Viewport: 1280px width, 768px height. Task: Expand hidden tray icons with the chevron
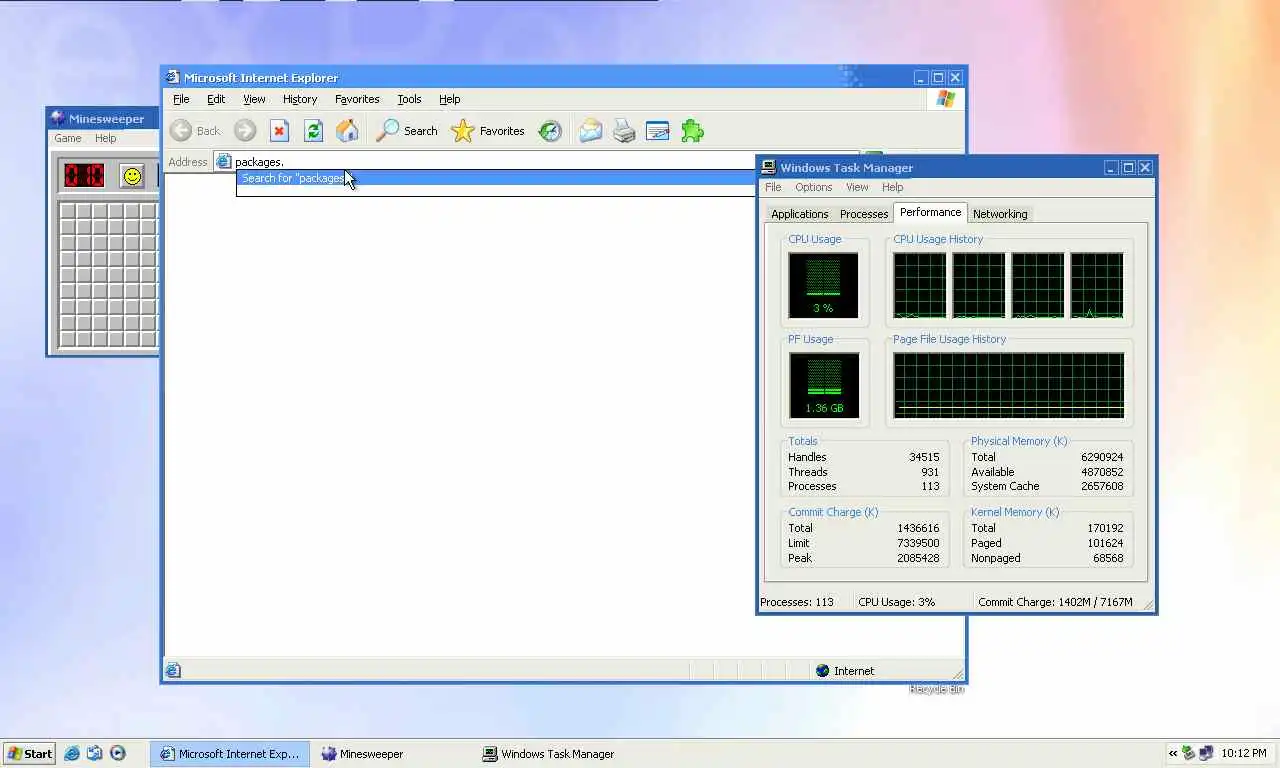coord(1173,753)
